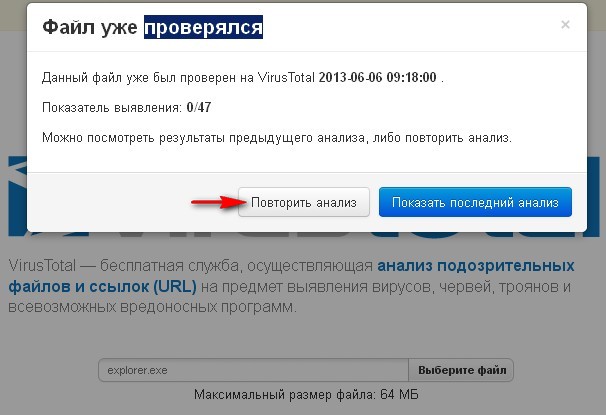Screen dimensions: 606x415
Task: Click the "Максимальный размер файла: 64 МБ" text
Action: click(x=306, y=395)
